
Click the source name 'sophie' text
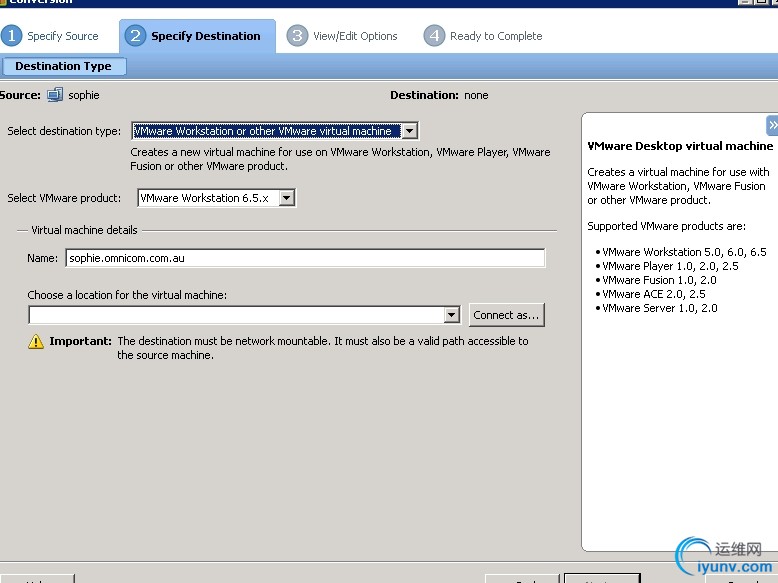(x=84, y=95)
